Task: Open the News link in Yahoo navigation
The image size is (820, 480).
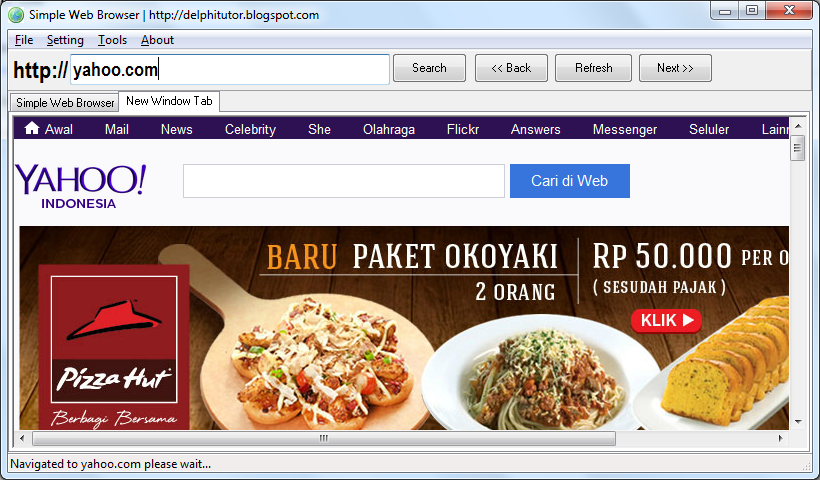Action: 177,129
